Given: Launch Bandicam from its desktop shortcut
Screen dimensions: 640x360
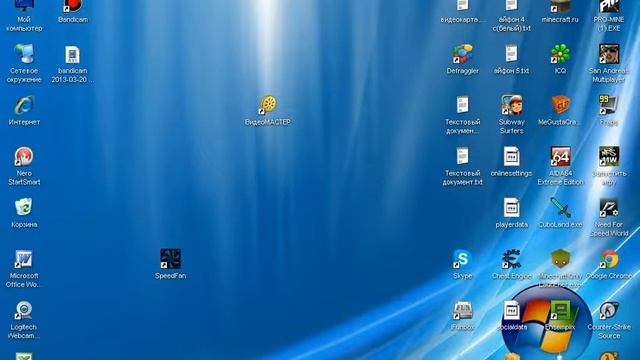Looking at the screenshot, I should tap(73, 7).
